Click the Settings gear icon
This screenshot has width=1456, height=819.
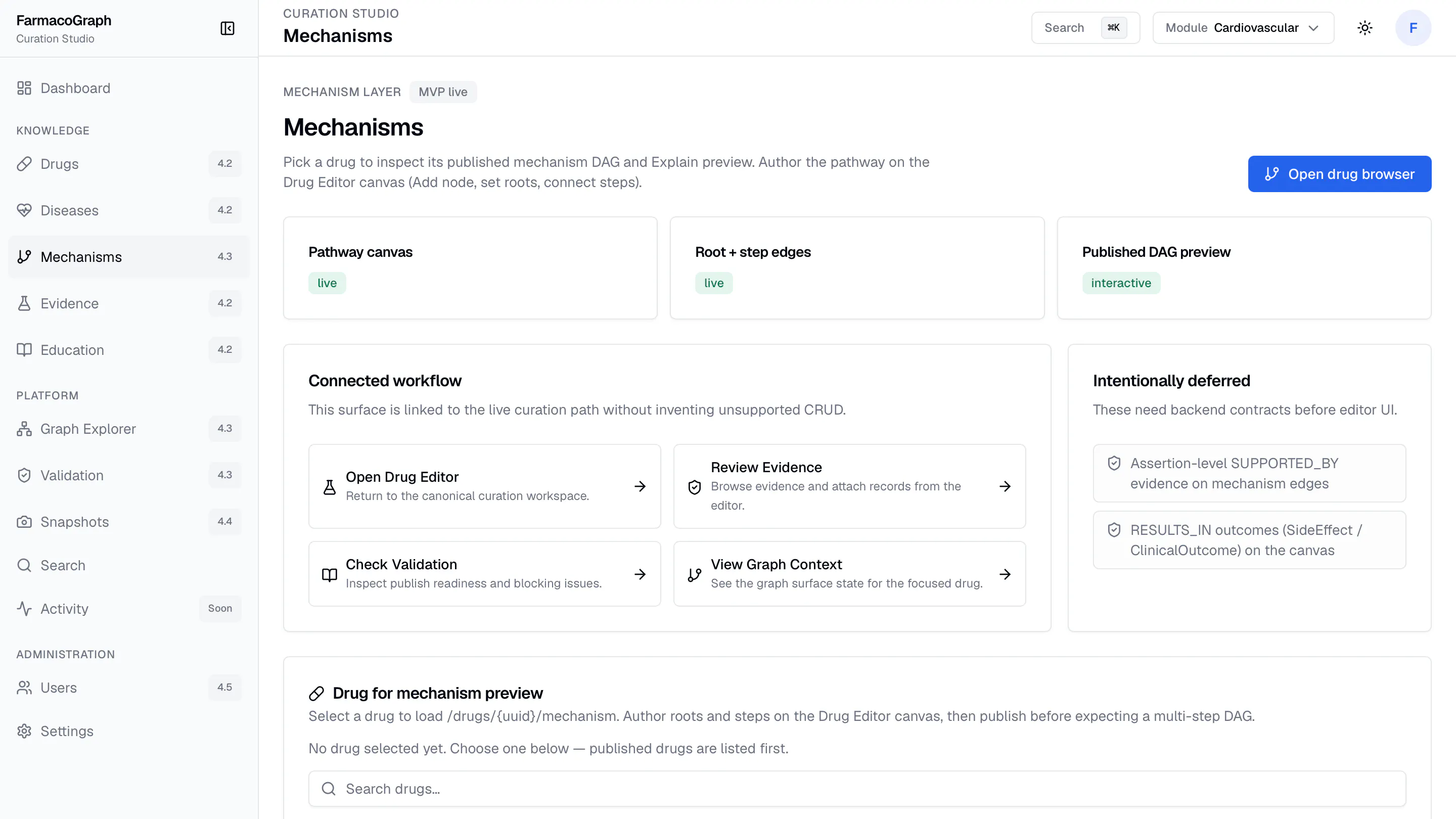click(x=24, y=732)
